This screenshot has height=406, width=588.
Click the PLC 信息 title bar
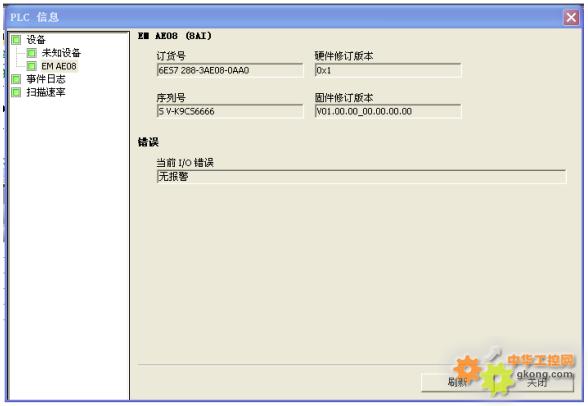tap(285, 17)
